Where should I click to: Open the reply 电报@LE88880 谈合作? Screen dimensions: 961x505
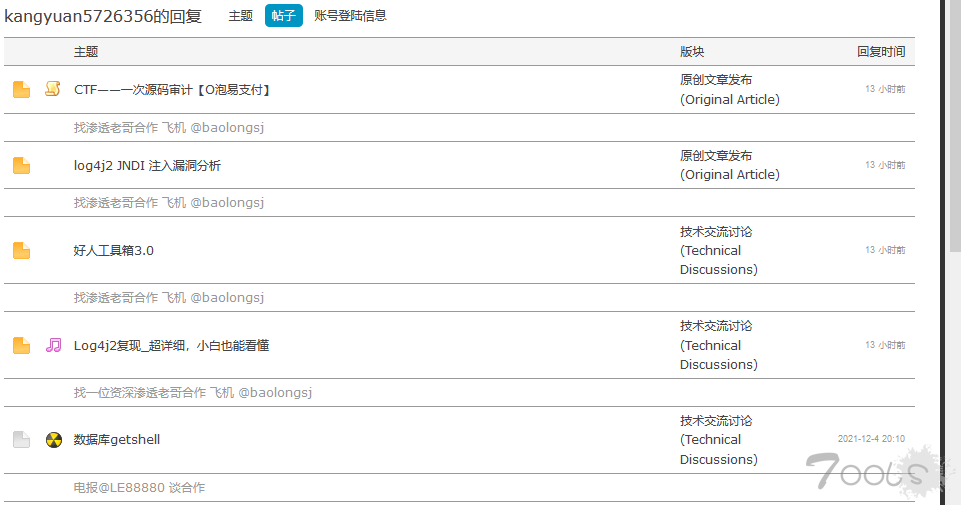pos(139,488)
